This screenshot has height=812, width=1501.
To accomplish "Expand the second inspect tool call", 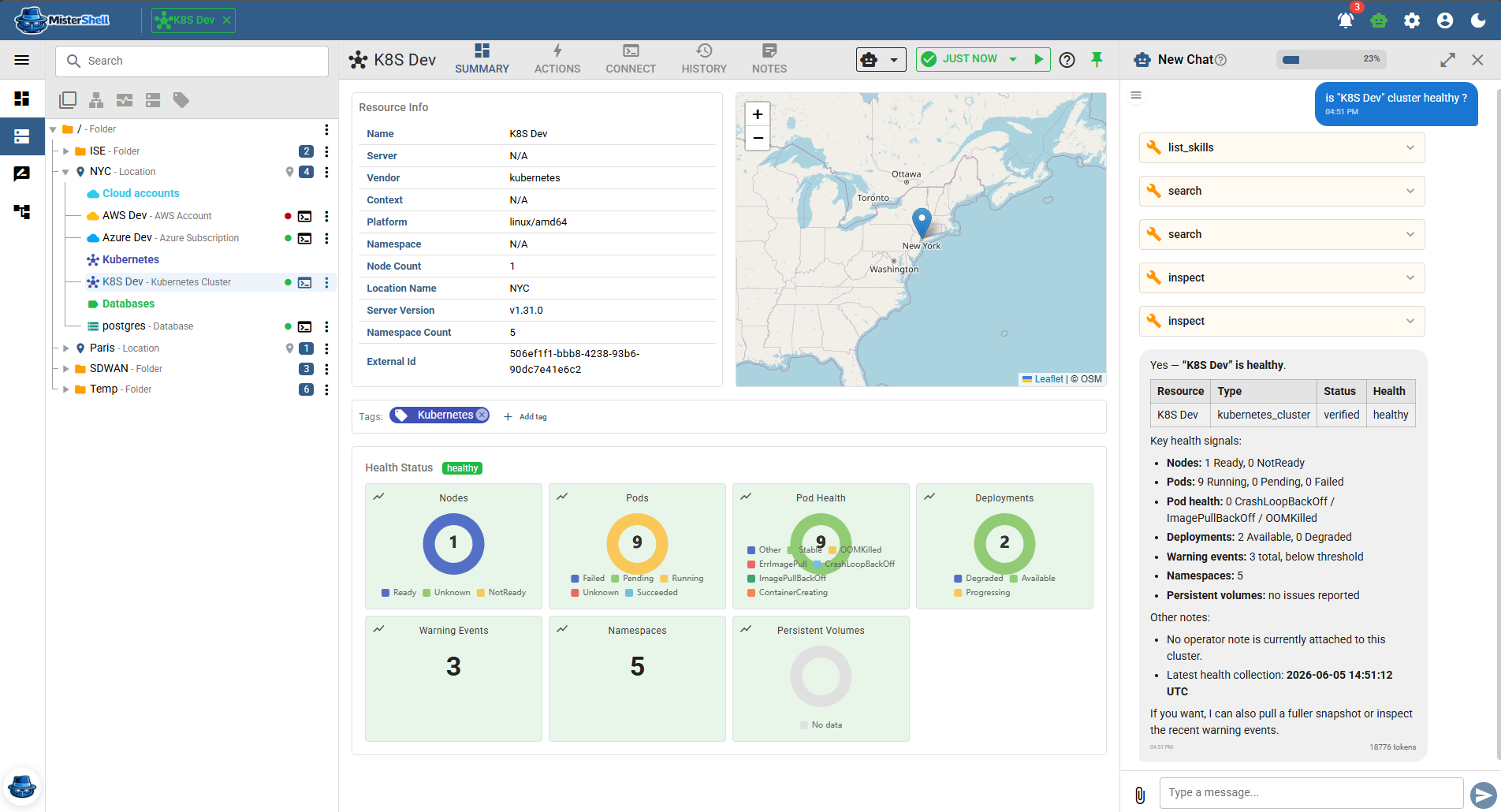I will tap(1282, 321).
